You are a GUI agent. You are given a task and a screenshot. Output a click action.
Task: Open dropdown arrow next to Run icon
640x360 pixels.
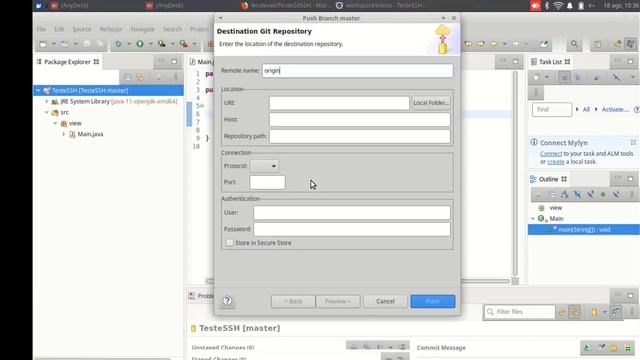[x=151, y=44]
